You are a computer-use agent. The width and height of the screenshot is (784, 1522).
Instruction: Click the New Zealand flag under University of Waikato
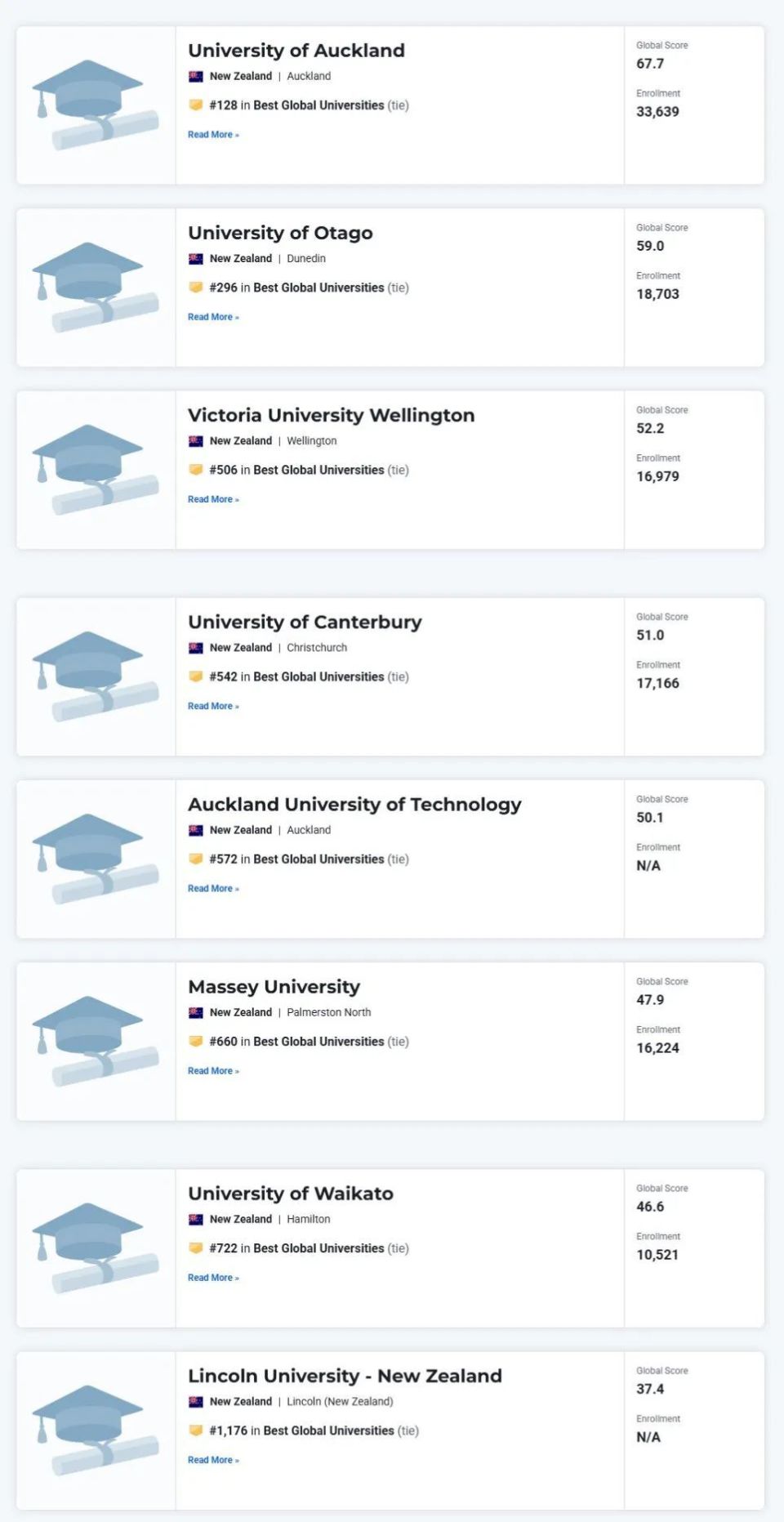tap(196, 1219)
